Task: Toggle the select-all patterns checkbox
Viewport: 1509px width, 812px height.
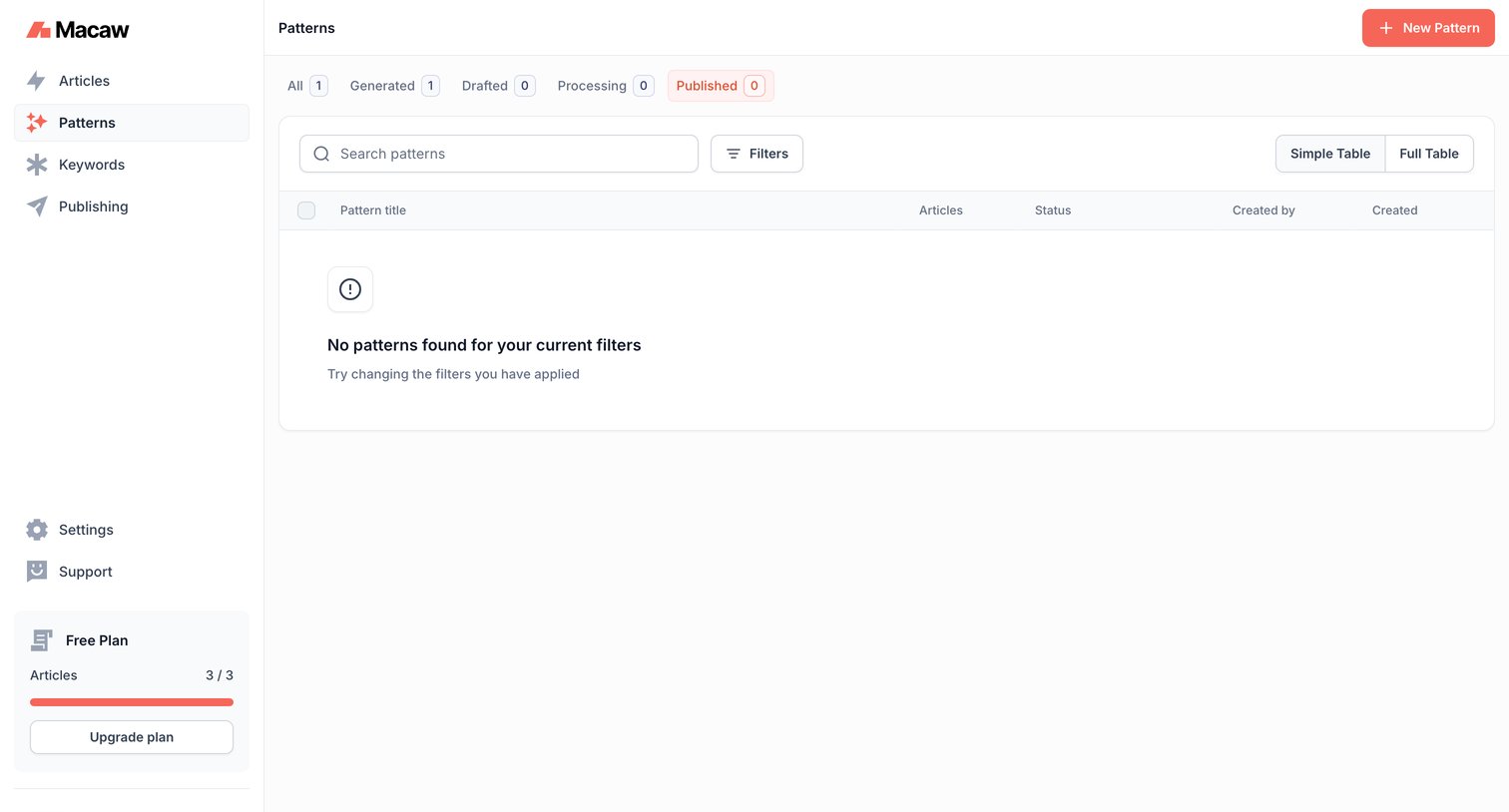Action: pos(306,210)
